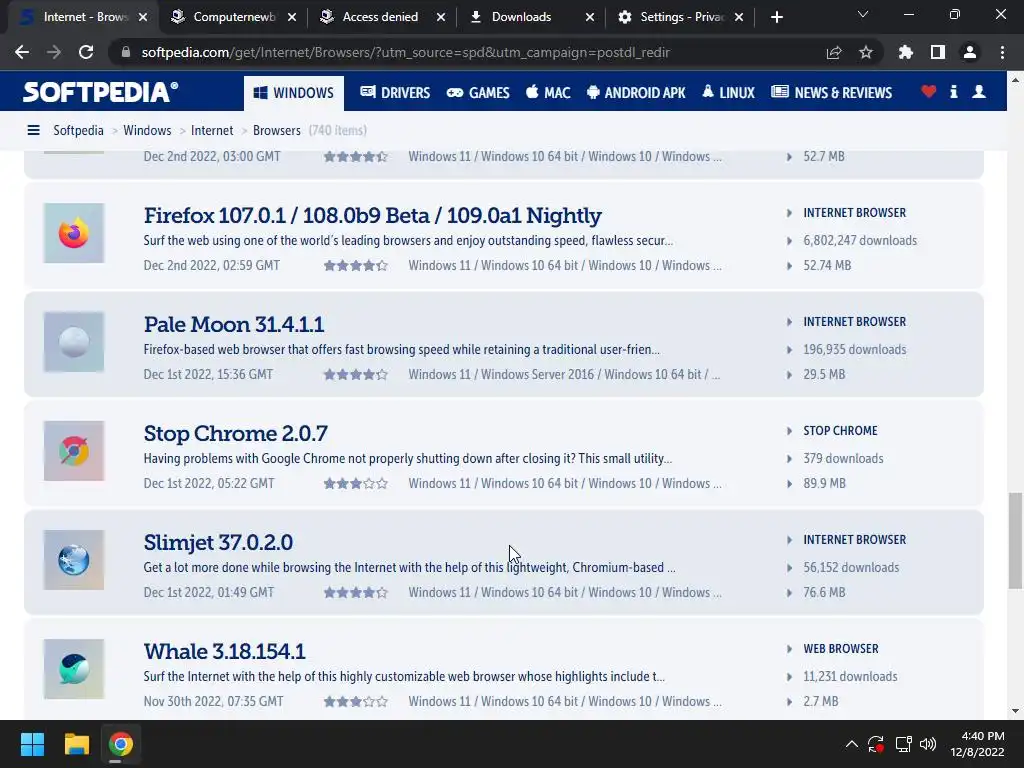
Task: Open tab search dropdown chevron
Action: tap(863, 14)
